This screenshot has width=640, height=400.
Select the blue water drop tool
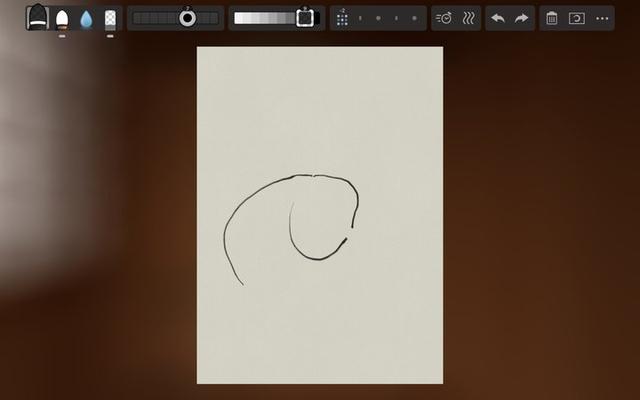[x=86, y=18]
